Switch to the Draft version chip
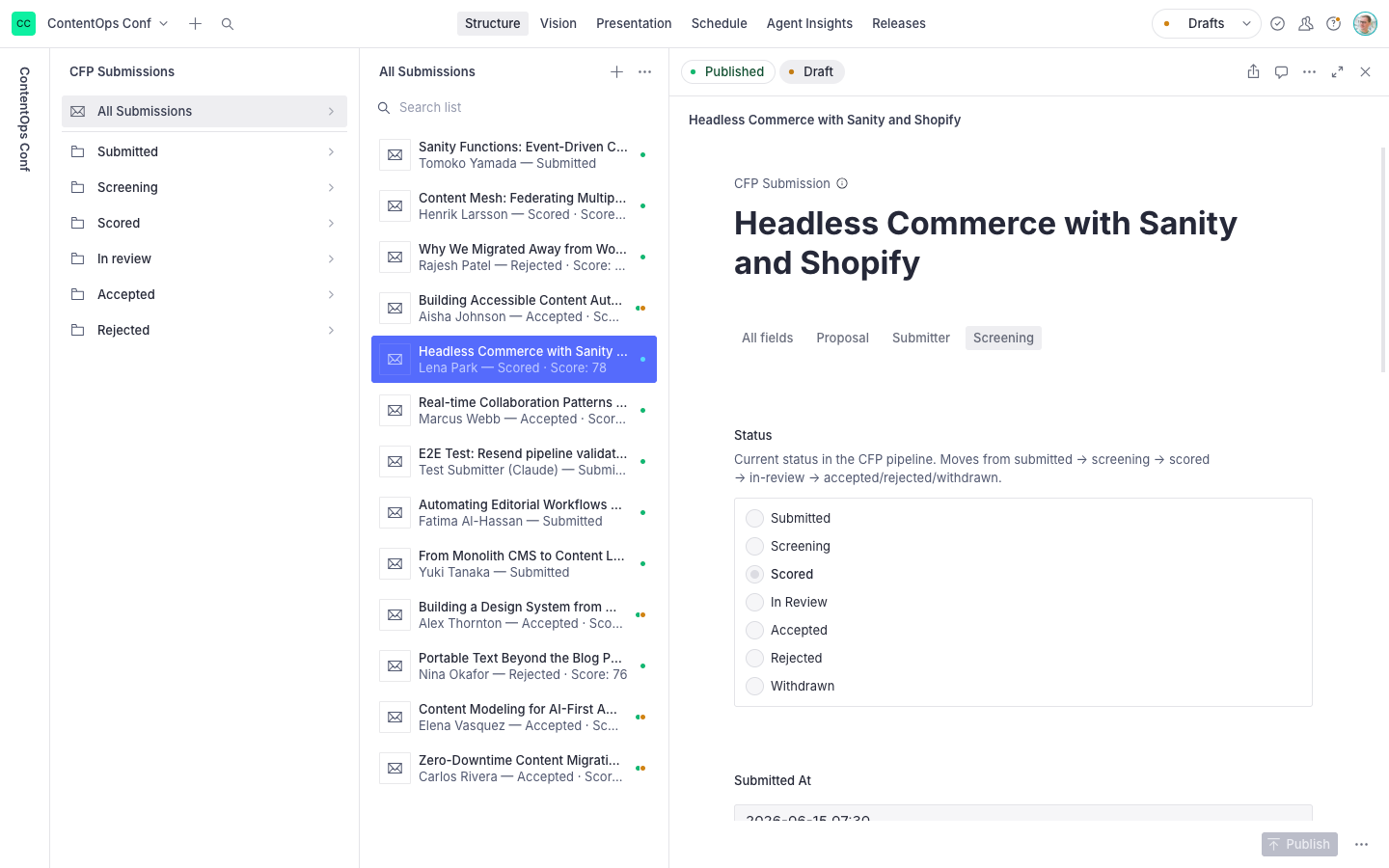The height and width of the screenshot is (868, 1389). 811,71
